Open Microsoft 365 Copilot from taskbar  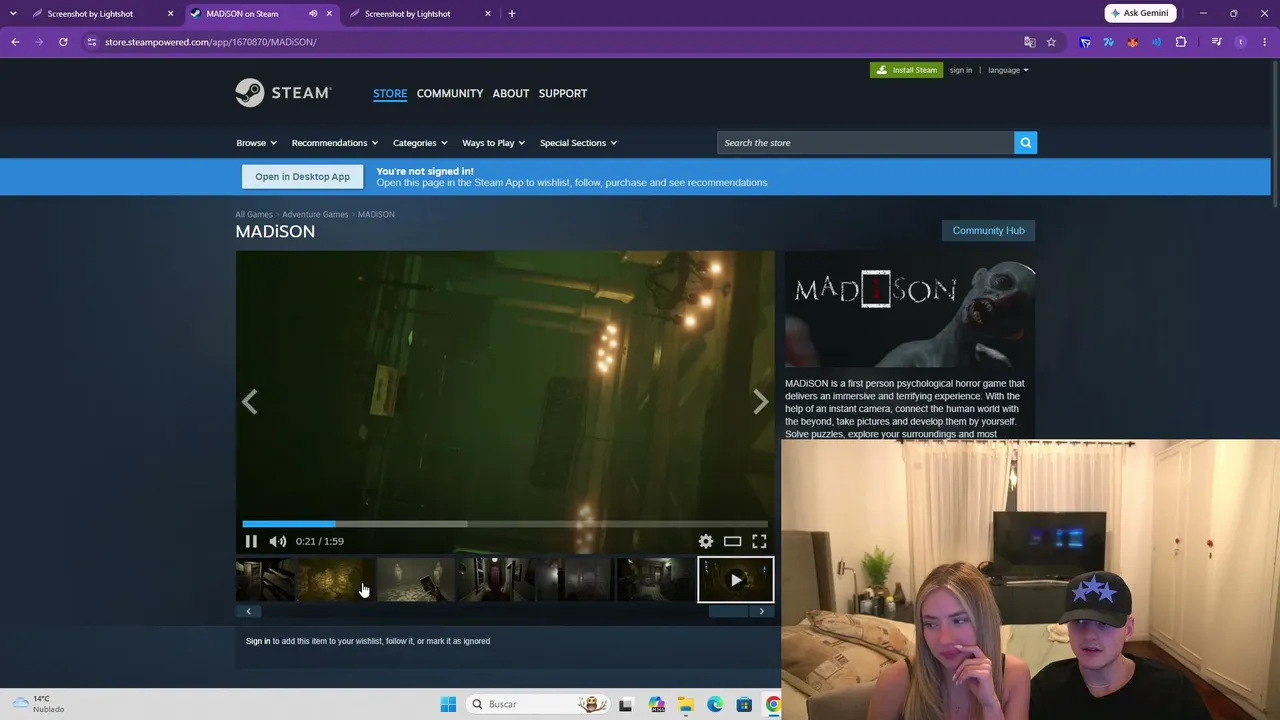point(656,704)
